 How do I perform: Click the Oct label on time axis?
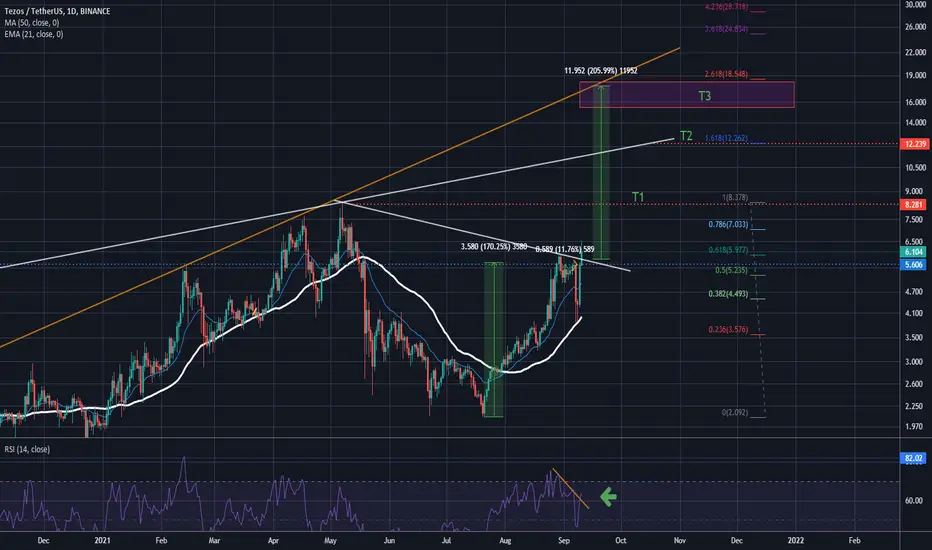click(621, 540)
